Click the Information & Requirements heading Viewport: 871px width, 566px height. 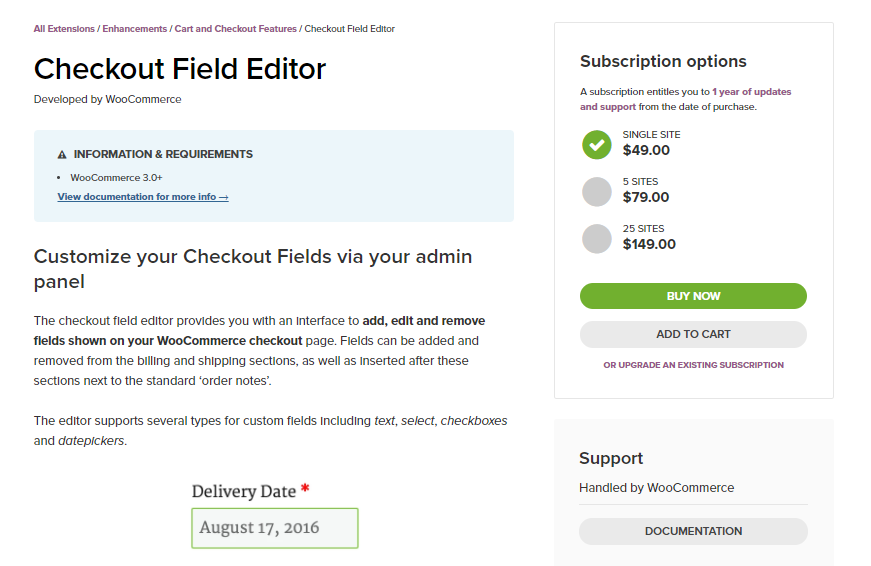coord(163,155)
